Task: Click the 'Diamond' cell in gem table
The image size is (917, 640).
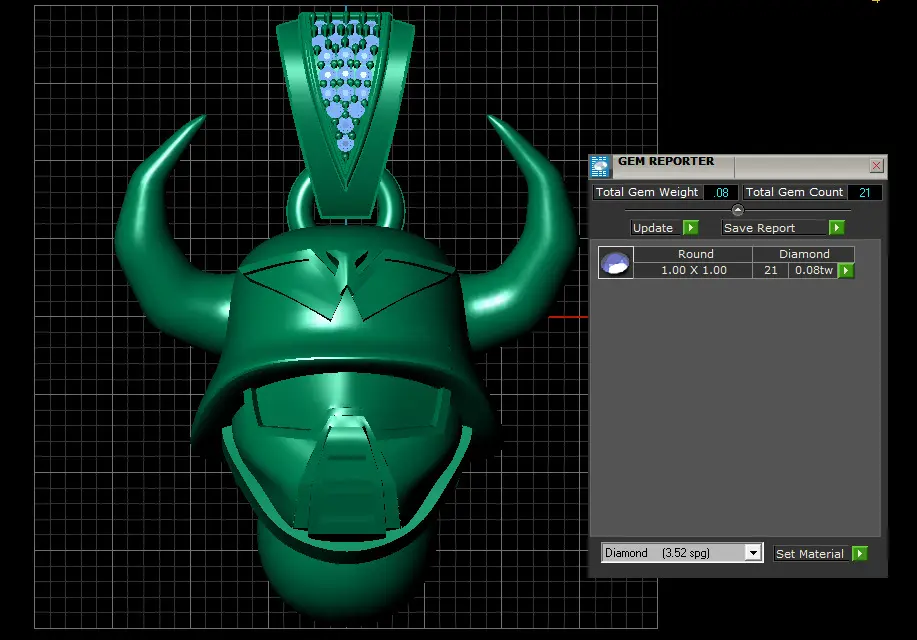Action: point(804,254)
